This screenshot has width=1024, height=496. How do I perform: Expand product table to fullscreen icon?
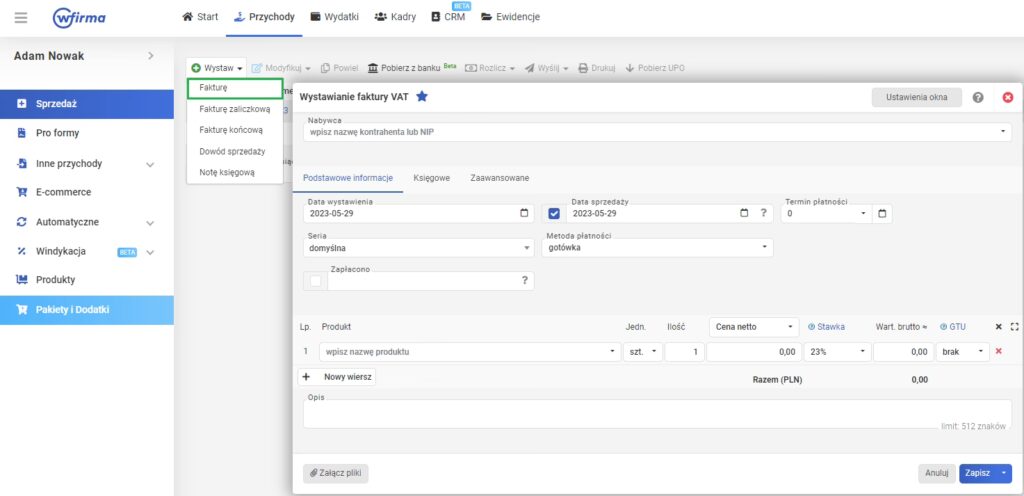click(x=1015, y=326)
